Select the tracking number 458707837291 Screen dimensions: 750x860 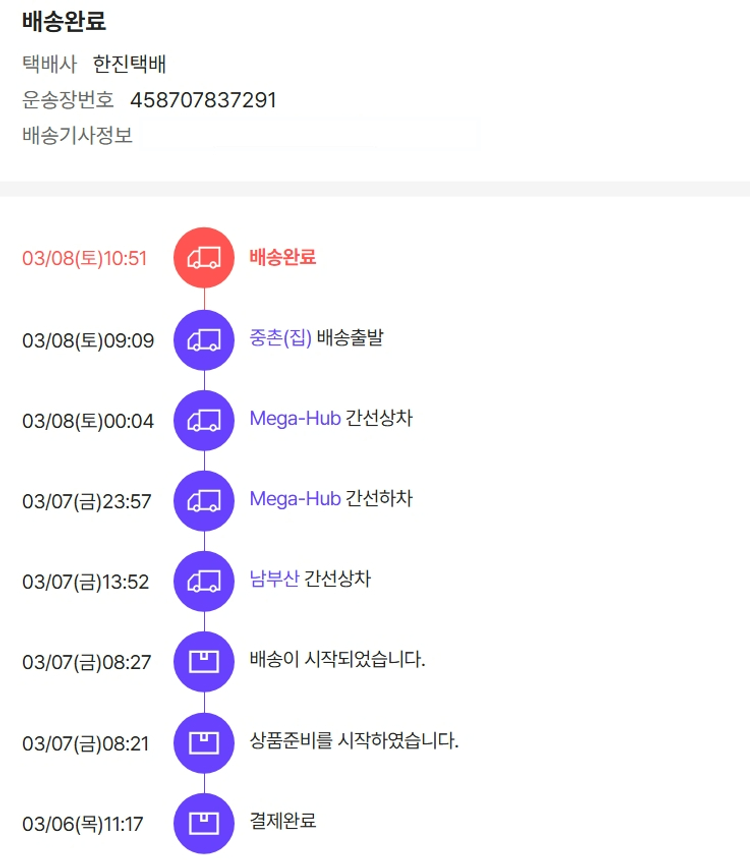click(203, 100)
